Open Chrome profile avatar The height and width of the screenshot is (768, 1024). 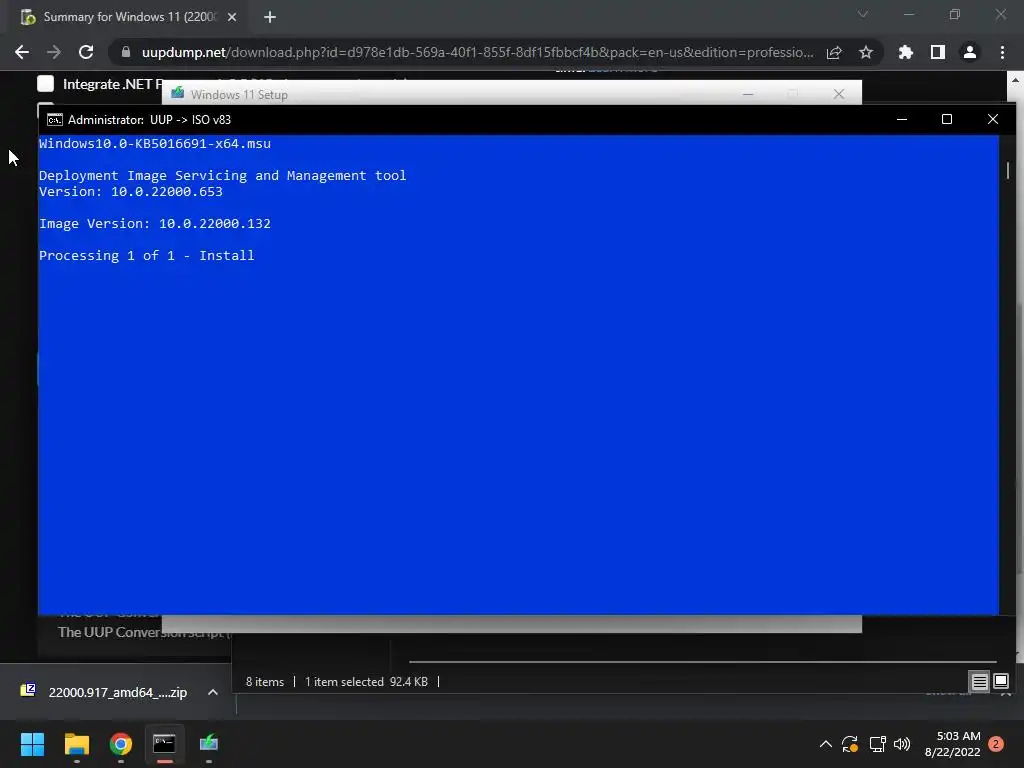pos(970,52)
